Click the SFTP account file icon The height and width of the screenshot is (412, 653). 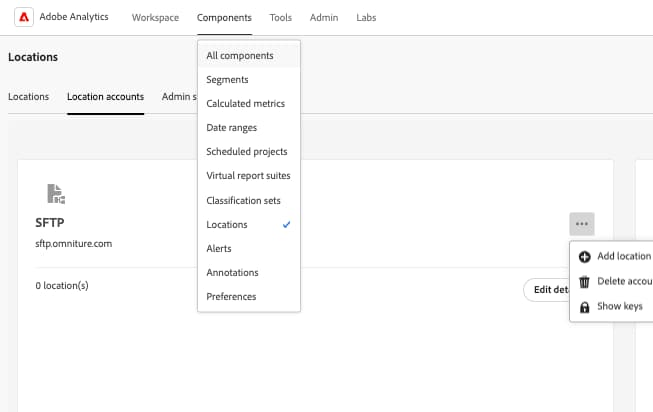[56, 193]
